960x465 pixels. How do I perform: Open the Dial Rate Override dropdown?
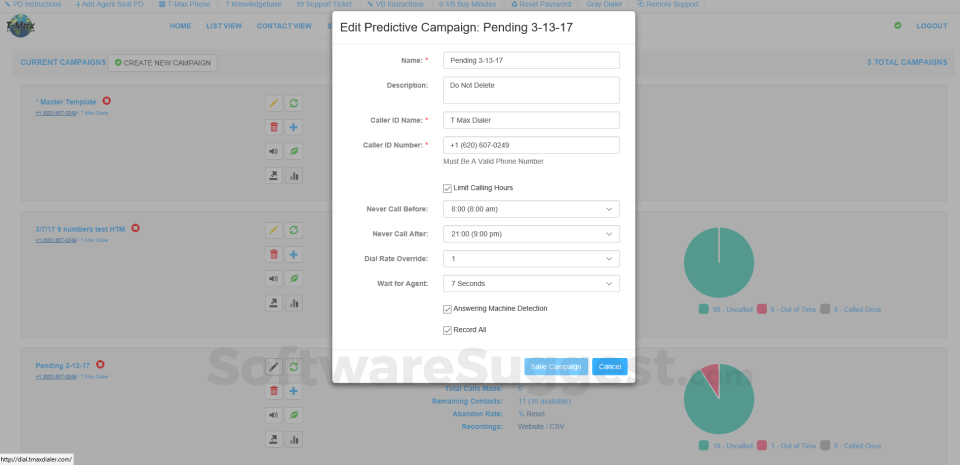click(x=531, y=259)
